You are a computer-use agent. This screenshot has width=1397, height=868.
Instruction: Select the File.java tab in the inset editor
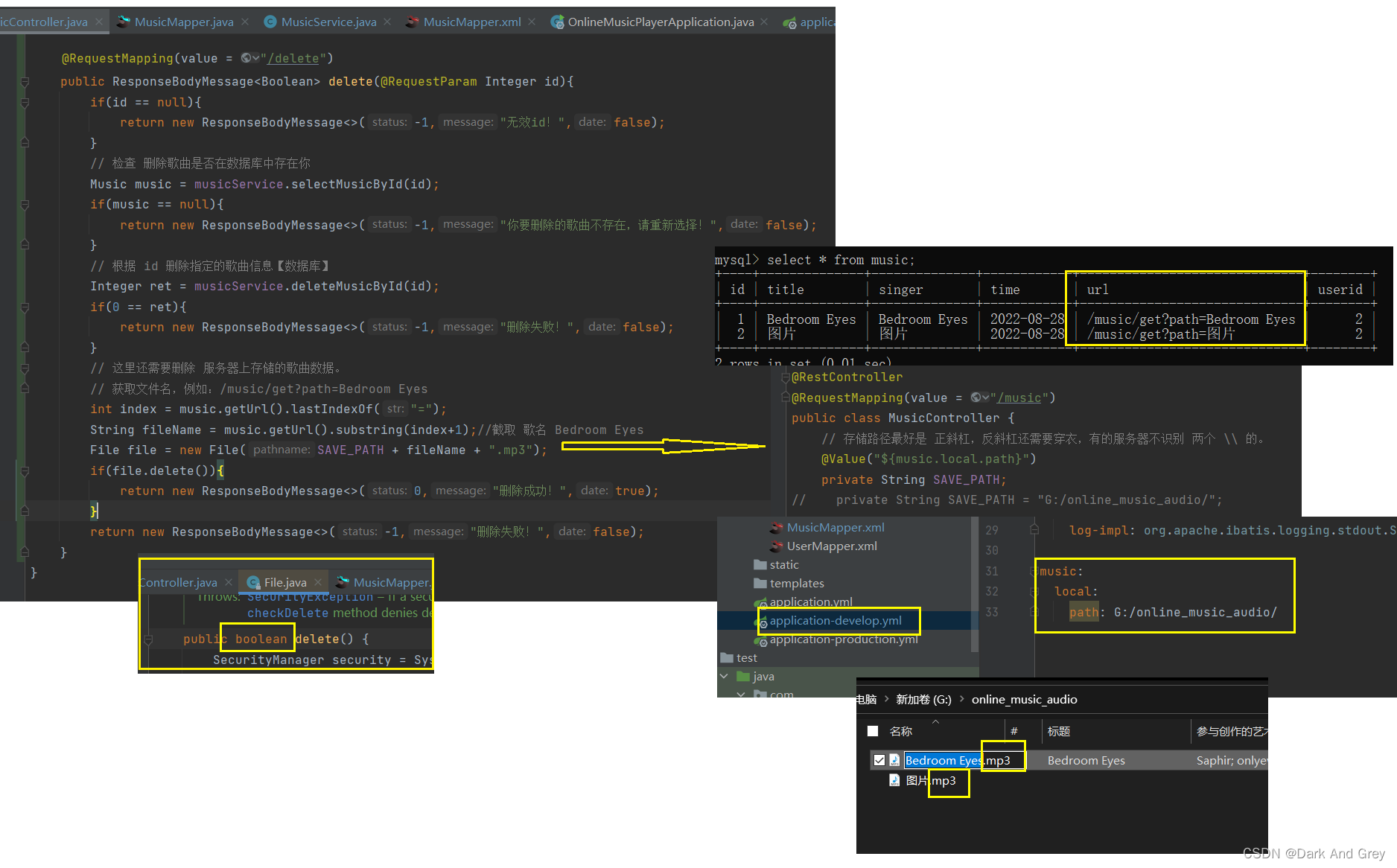285,582
